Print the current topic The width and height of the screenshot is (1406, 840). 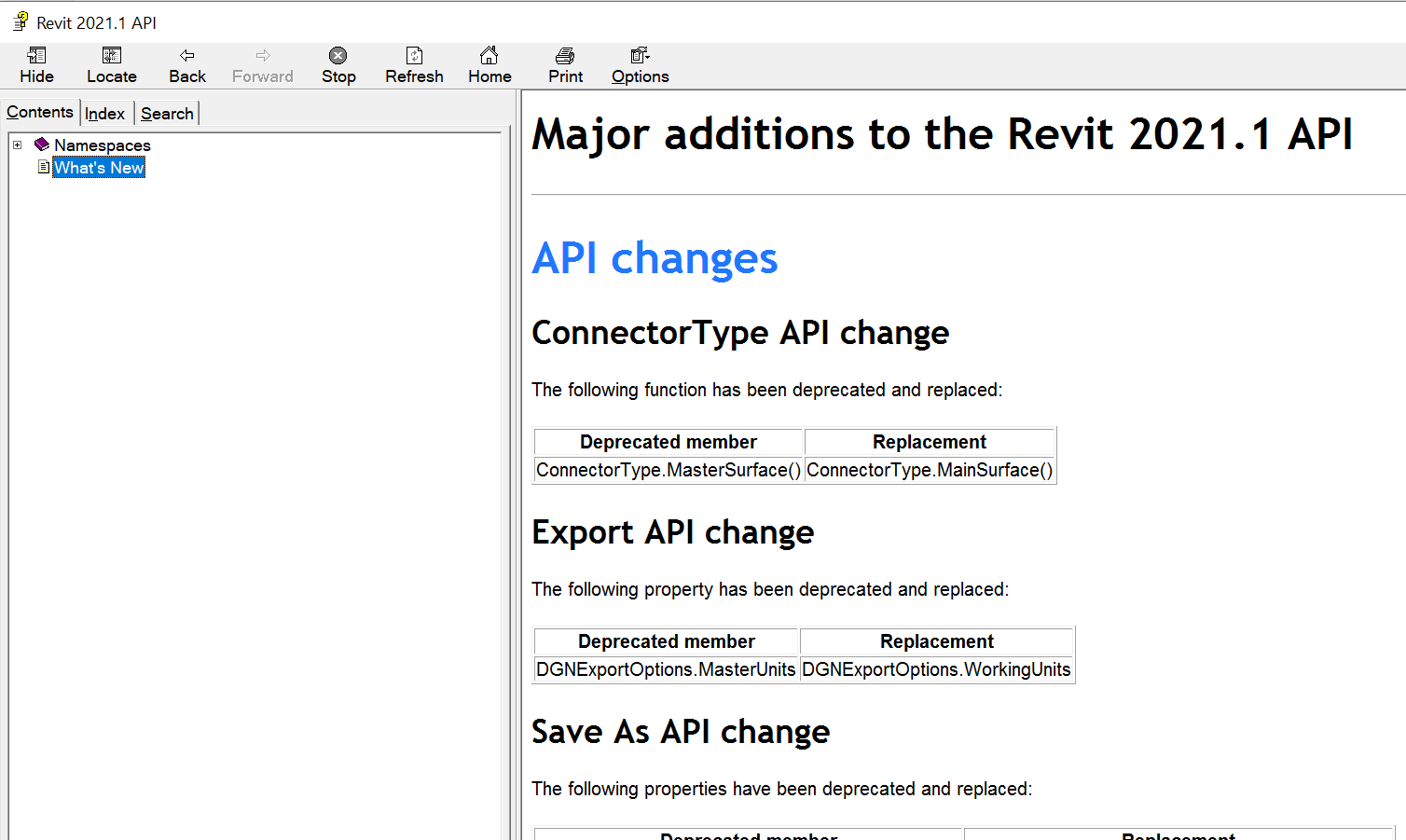(x=564, y=63)
